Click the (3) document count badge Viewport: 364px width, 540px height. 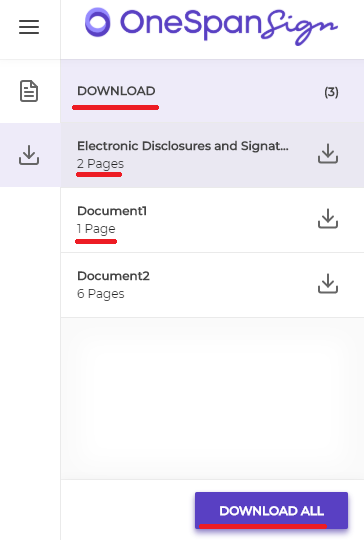pos(331,92)
